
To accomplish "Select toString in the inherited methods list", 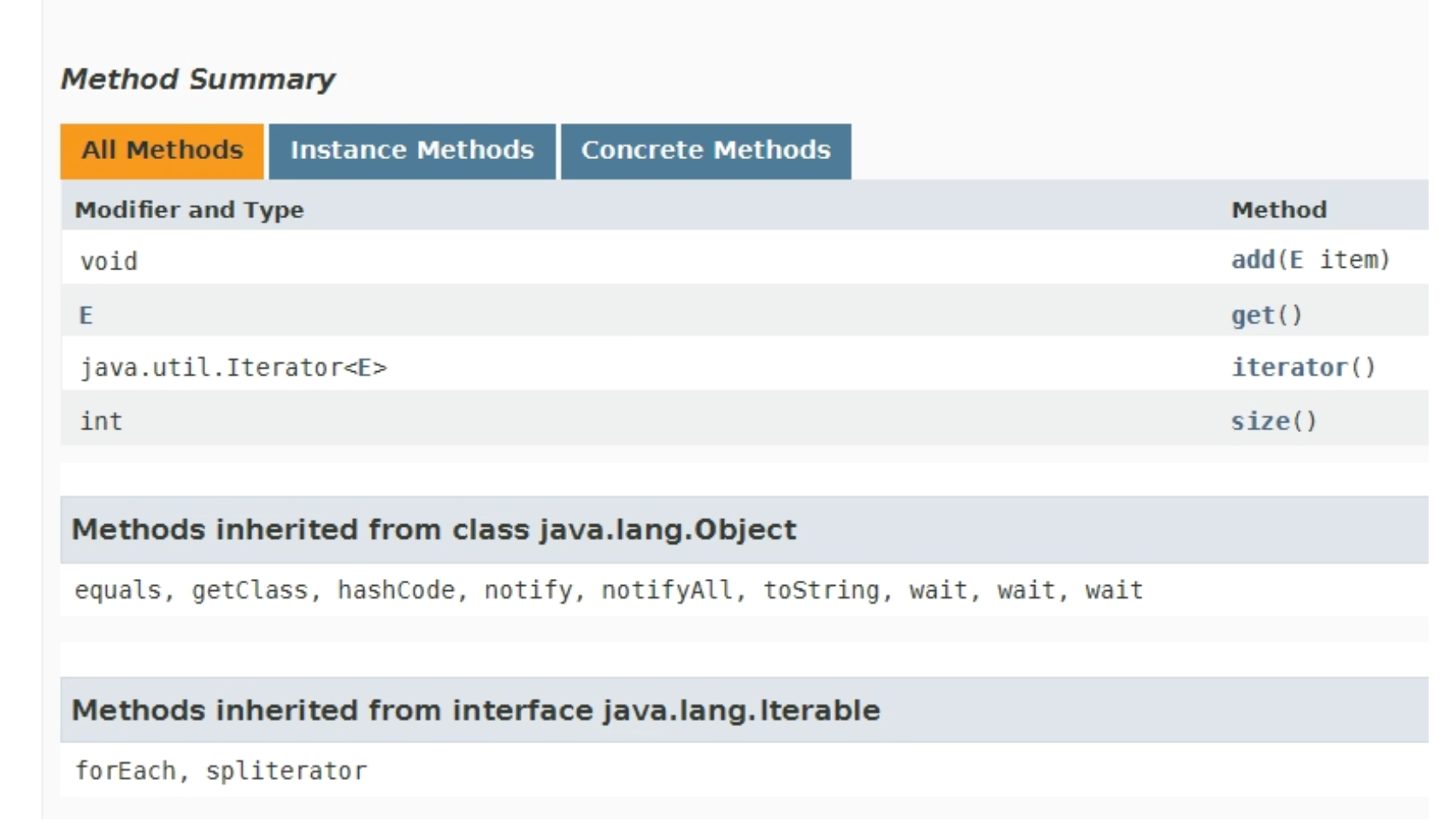I will click(821, 591).
